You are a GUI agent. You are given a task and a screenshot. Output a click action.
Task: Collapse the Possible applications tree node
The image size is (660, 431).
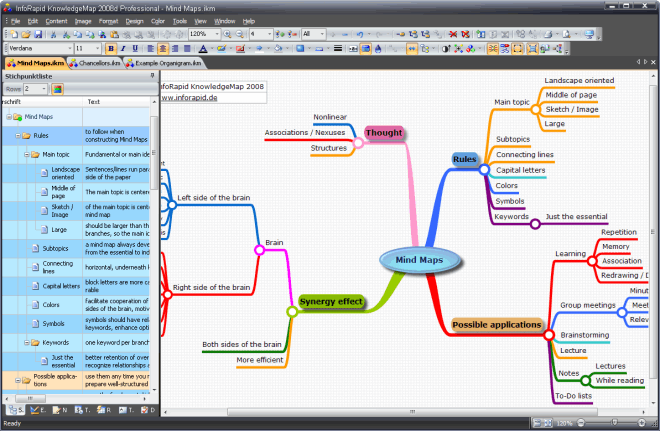coord(18,380)
